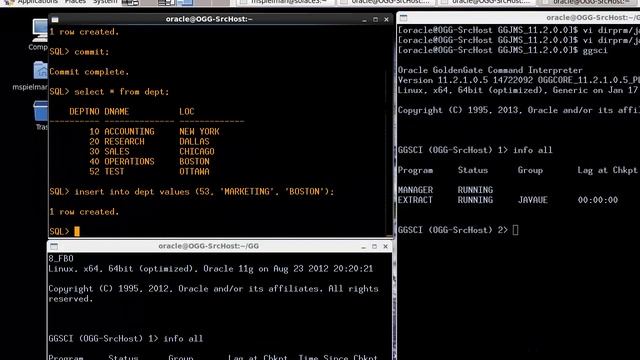Click '8_FBO' text in ~/GG terminal

point(61,259)
